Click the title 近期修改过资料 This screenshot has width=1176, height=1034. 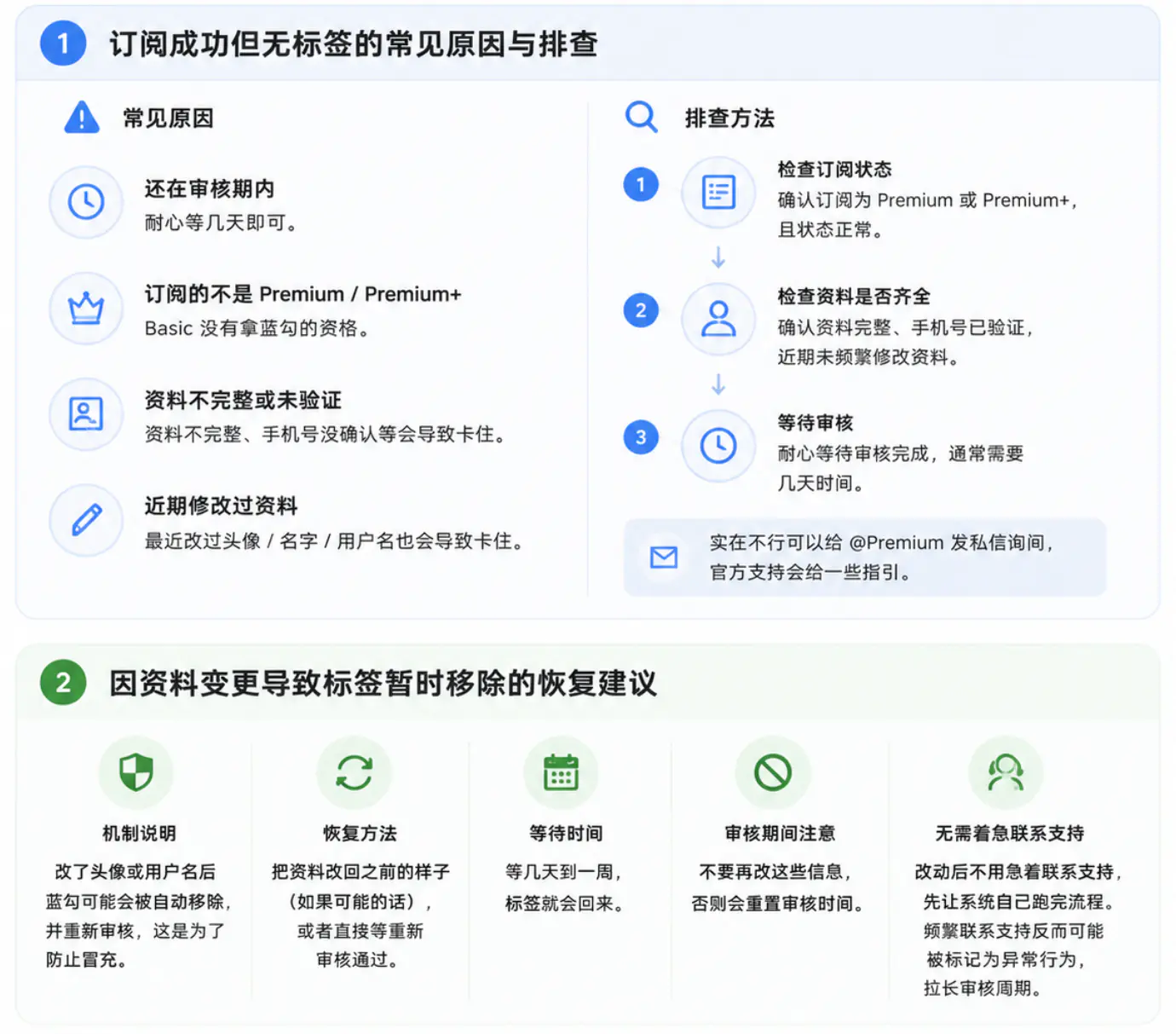click(221, 505)
